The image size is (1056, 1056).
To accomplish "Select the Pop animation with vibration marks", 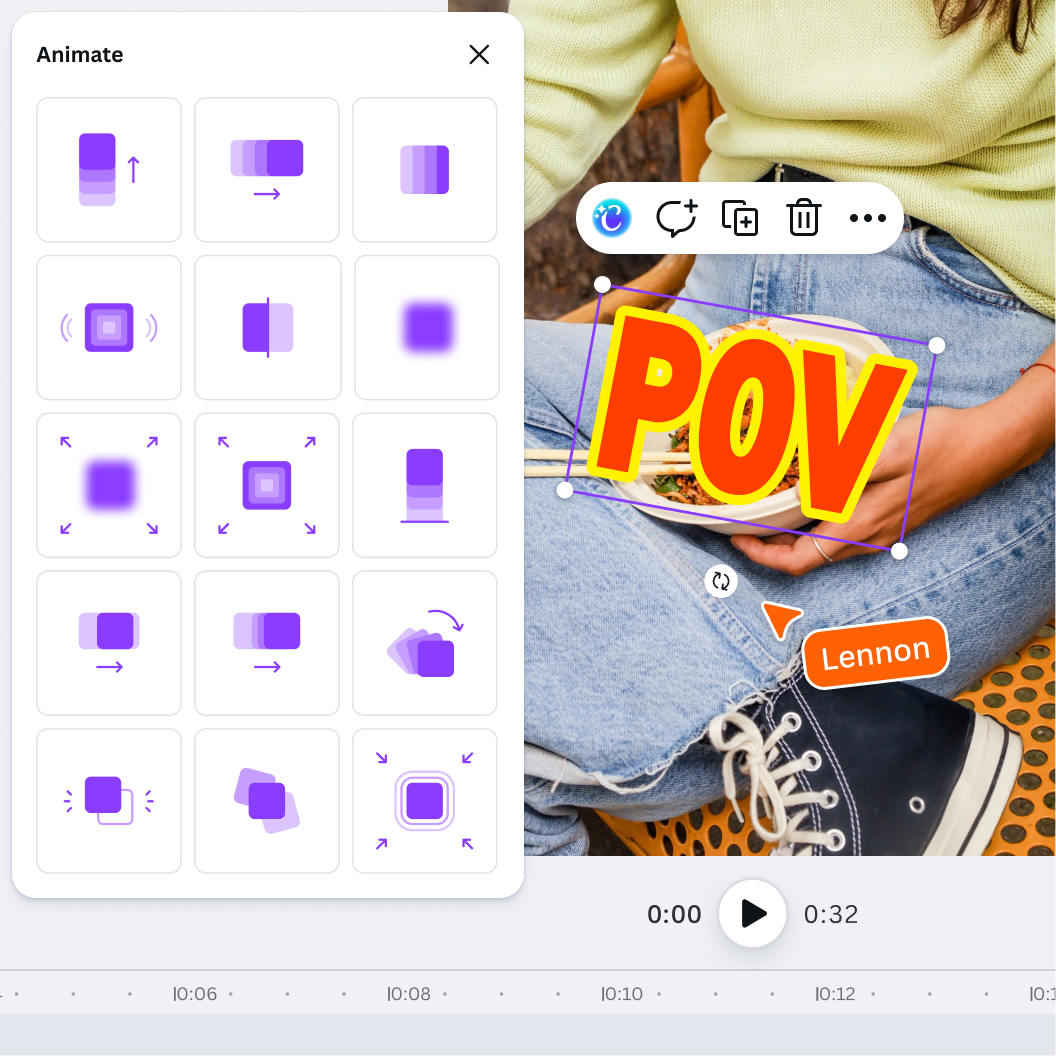I will (109, 328).
